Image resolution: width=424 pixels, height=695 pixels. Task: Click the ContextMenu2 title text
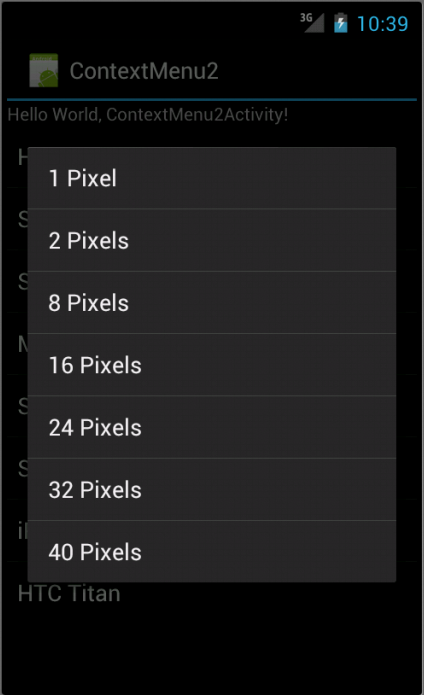pyautogui.click(x=144, y=71)
